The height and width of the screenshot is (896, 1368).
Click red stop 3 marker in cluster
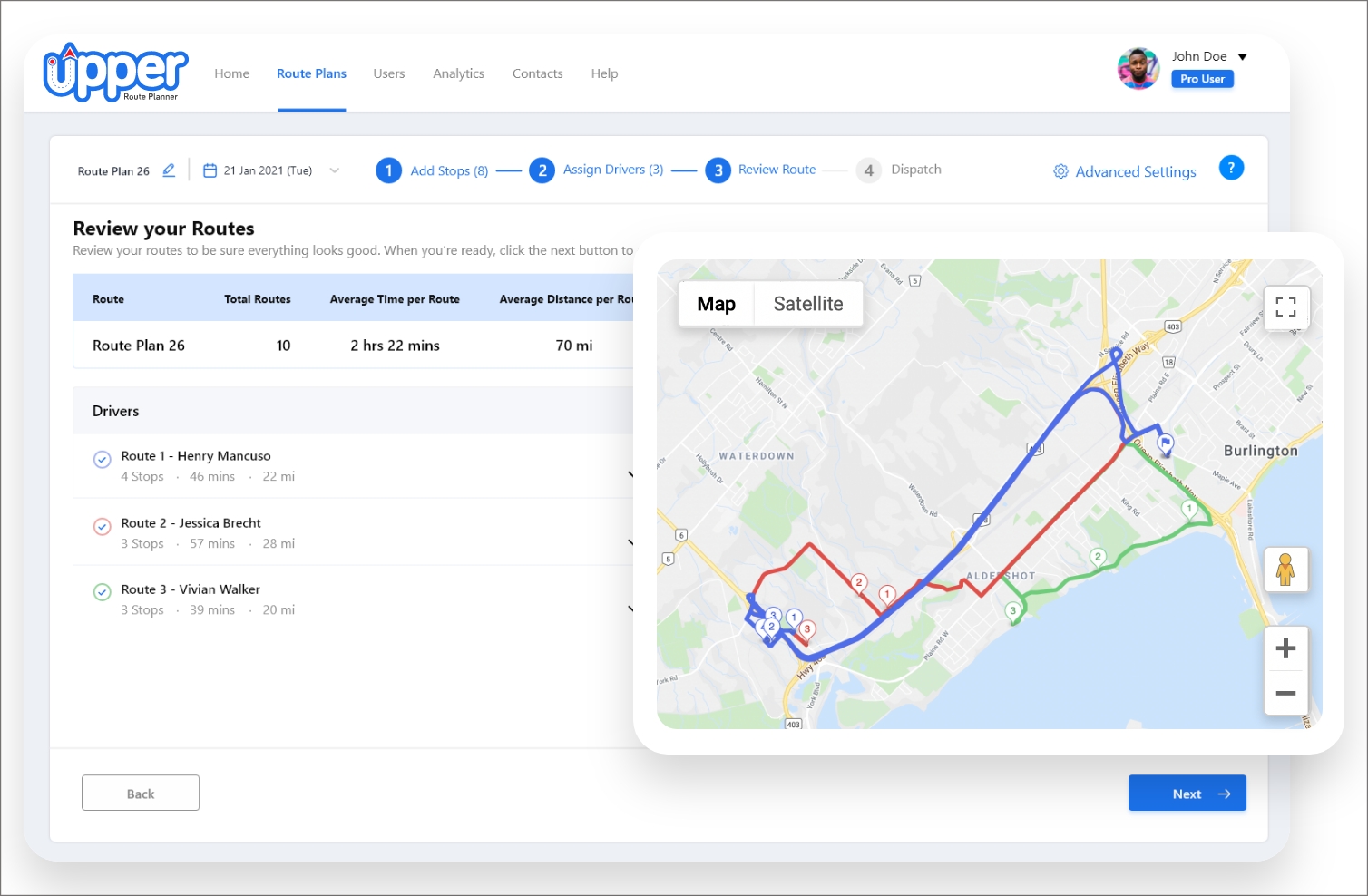(x=806, y=630)
